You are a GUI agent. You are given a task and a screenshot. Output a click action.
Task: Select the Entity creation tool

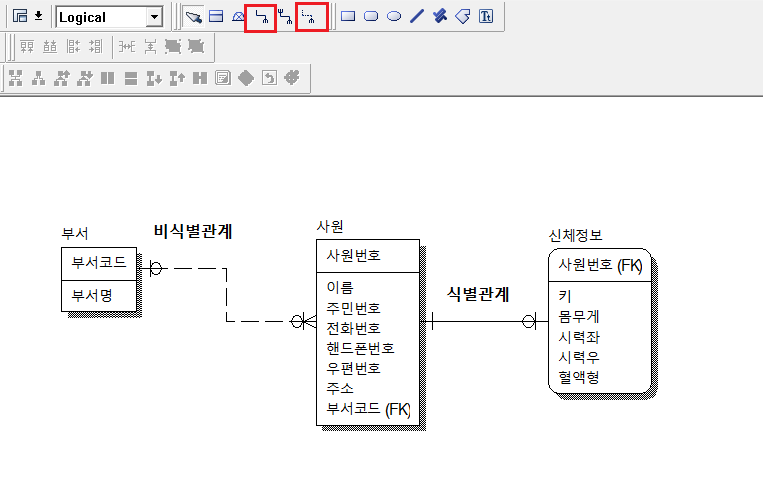point(216,17)
